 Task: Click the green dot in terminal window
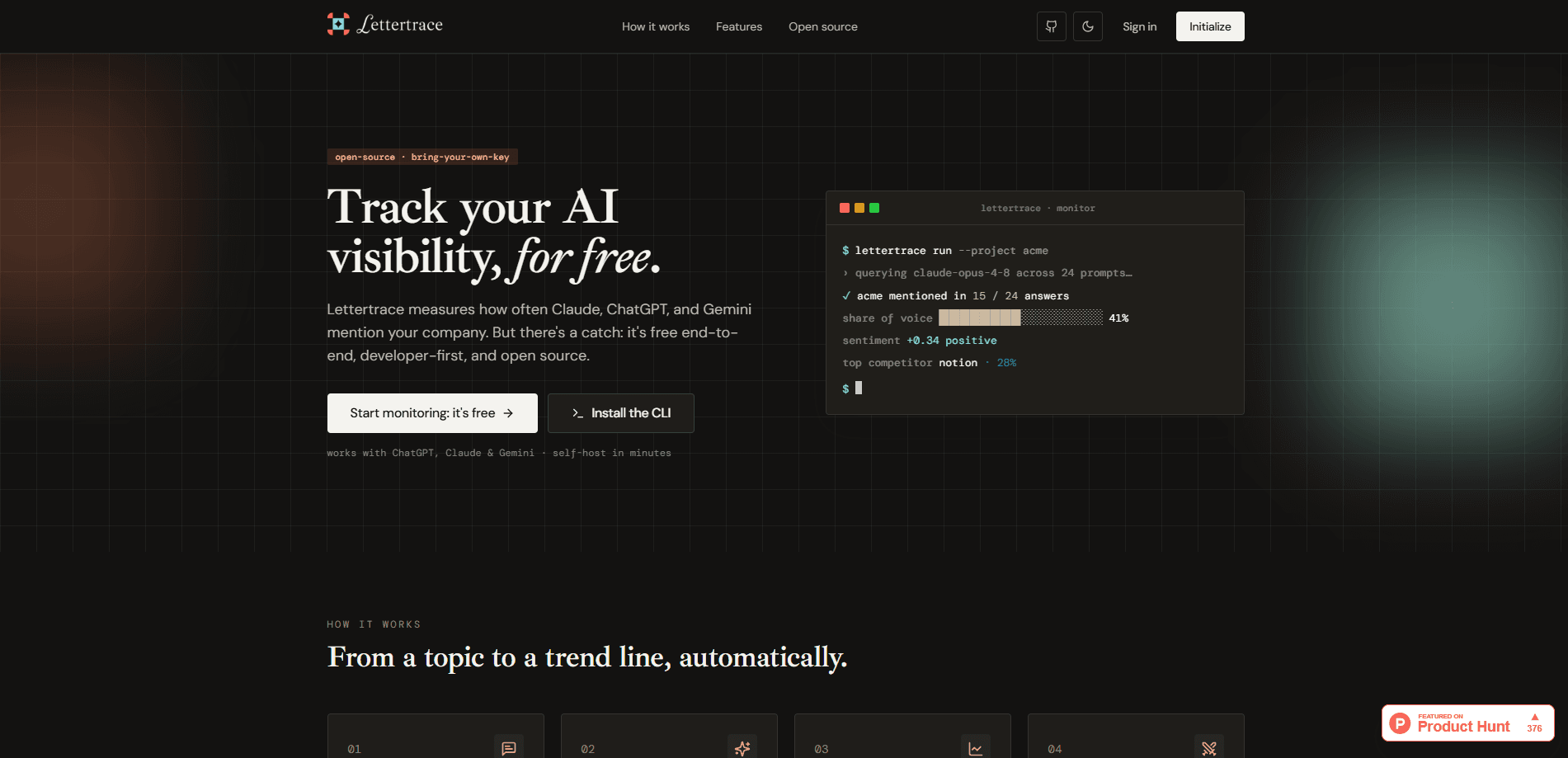point(874,208)
